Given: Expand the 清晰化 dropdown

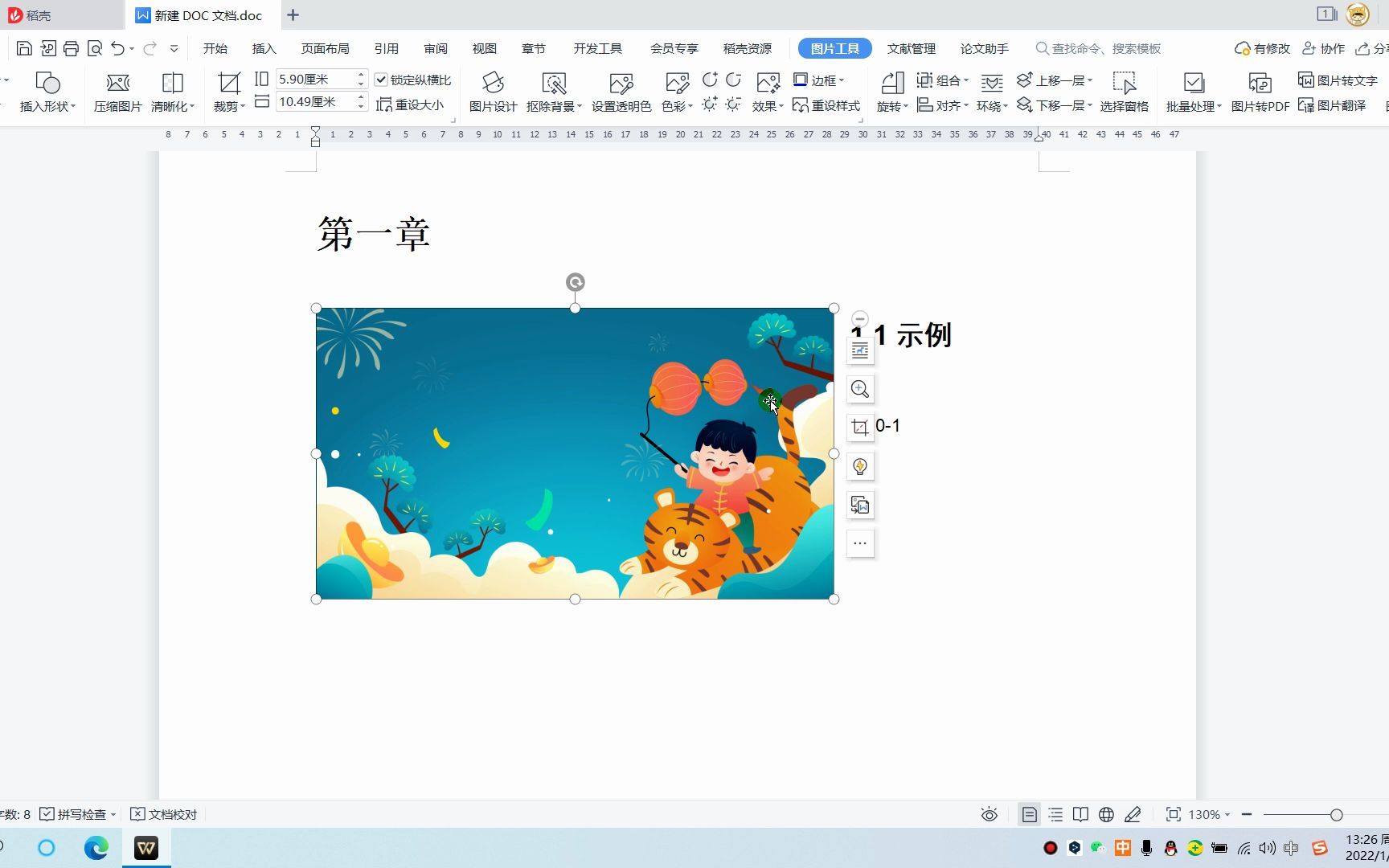Looking at the screenshot, I should click(x=192, y=107).
